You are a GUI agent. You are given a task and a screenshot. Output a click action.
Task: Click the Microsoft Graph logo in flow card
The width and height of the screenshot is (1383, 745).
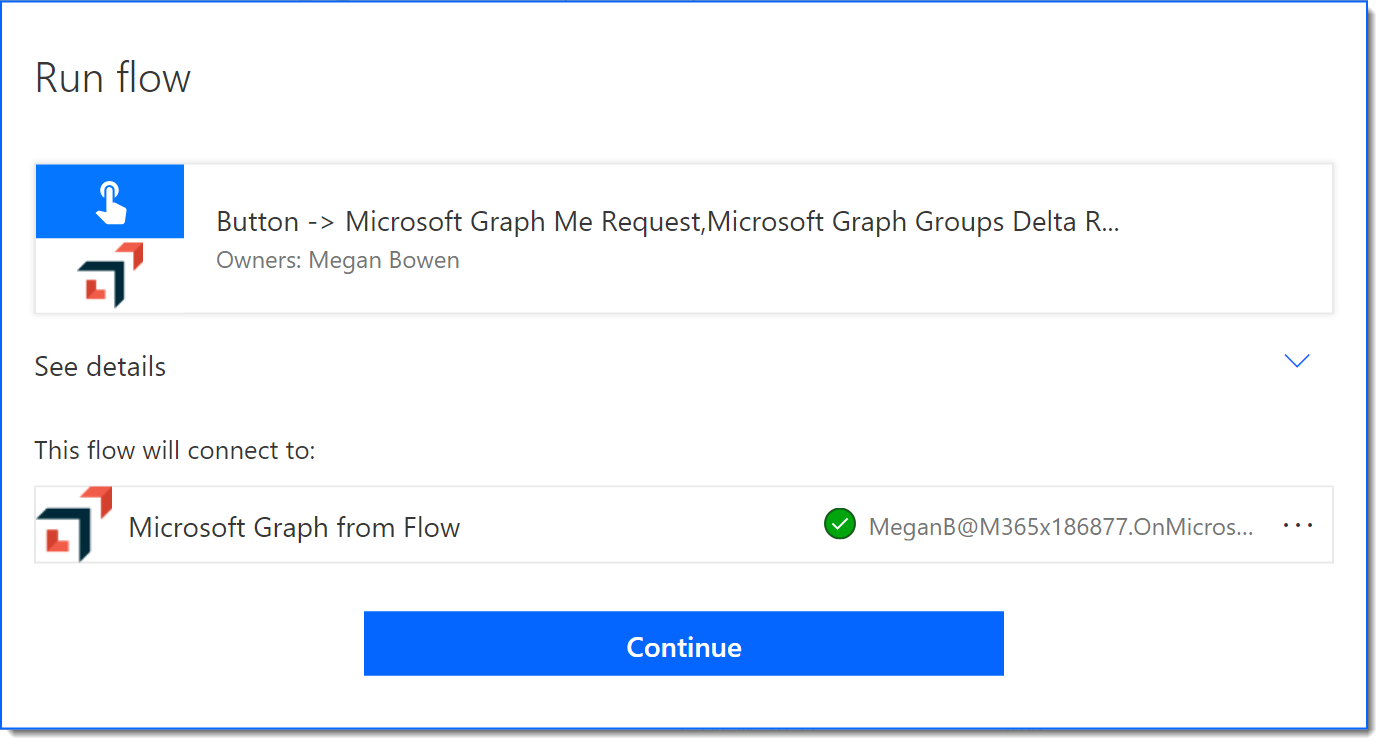(x=110, y=275)
